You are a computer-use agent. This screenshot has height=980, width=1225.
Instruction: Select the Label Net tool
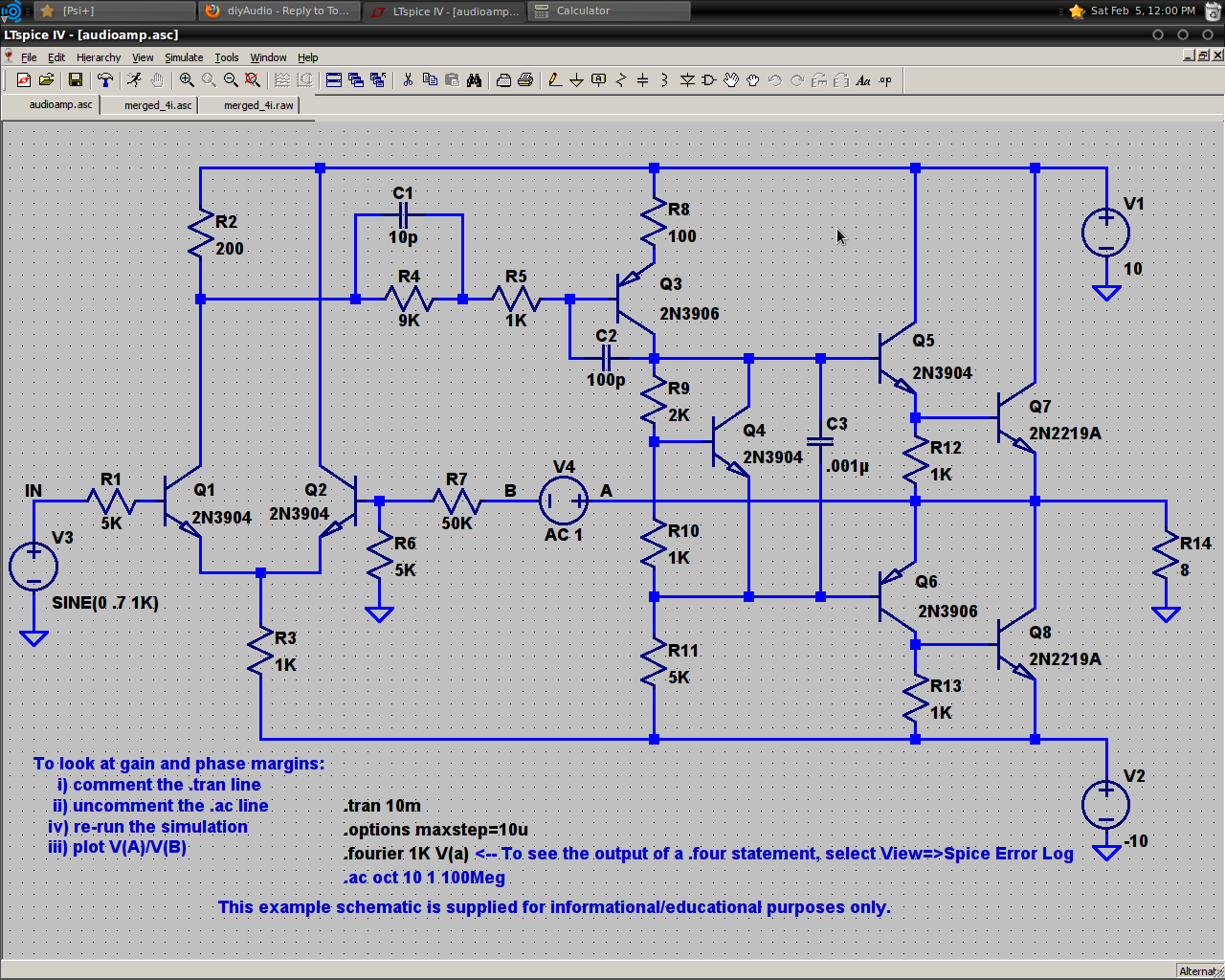[x=599, y=80]
